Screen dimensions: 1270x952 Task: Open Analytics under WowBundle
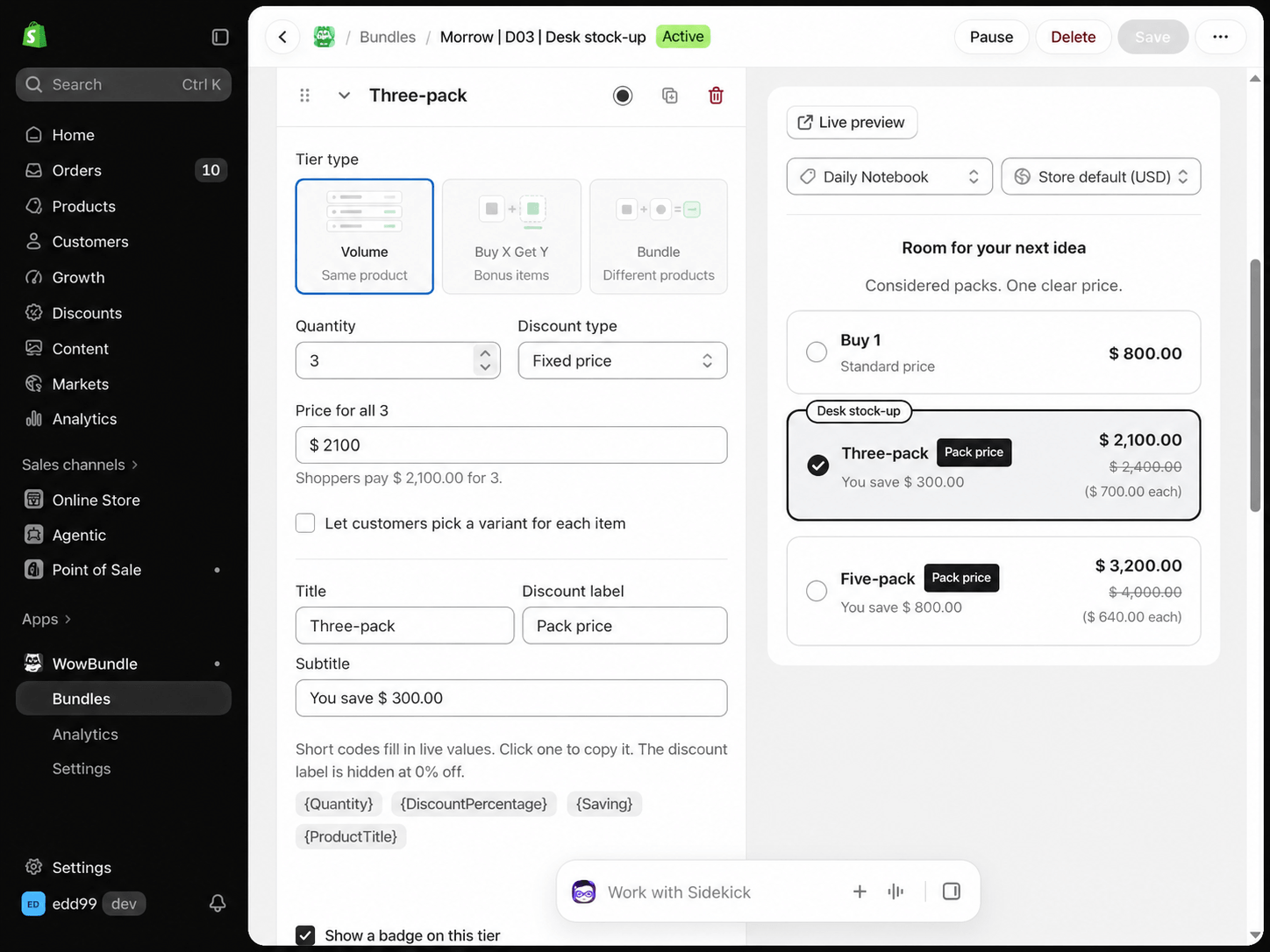pyautogui.click(x=124, y=735)
